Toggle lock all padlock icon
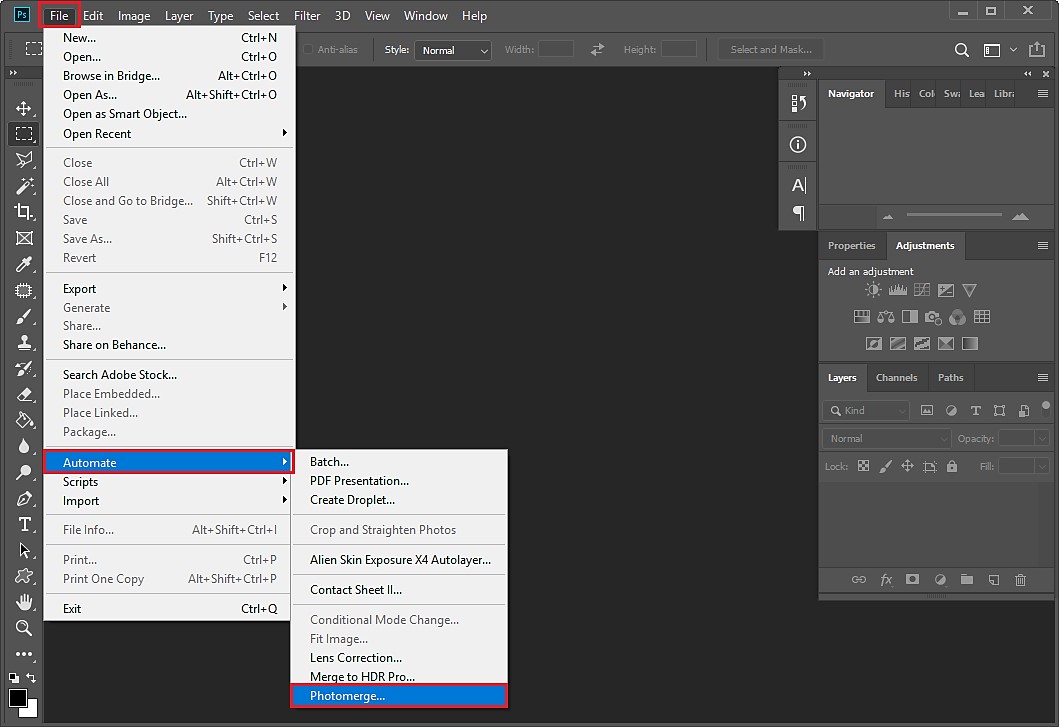This screenshot has width=1059, height=727. pyautogui.click(x=952, y=466)
